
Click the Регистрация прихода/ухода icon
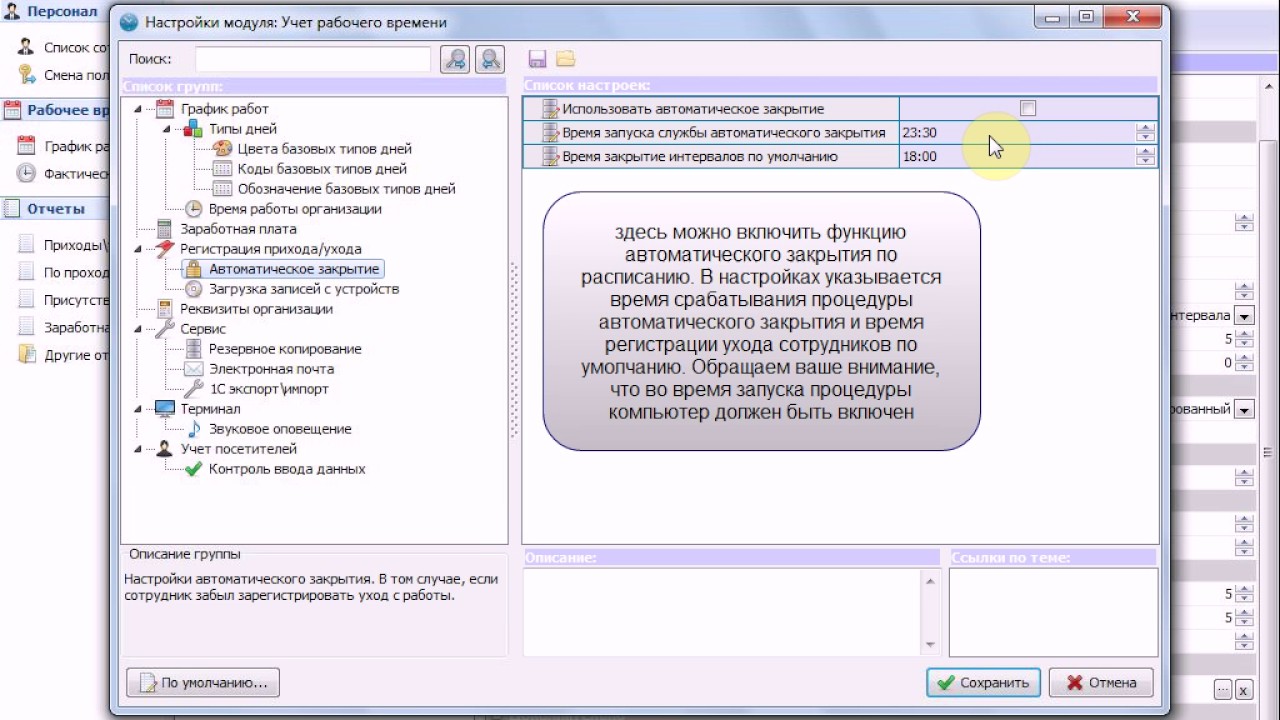tap(165, 249)
